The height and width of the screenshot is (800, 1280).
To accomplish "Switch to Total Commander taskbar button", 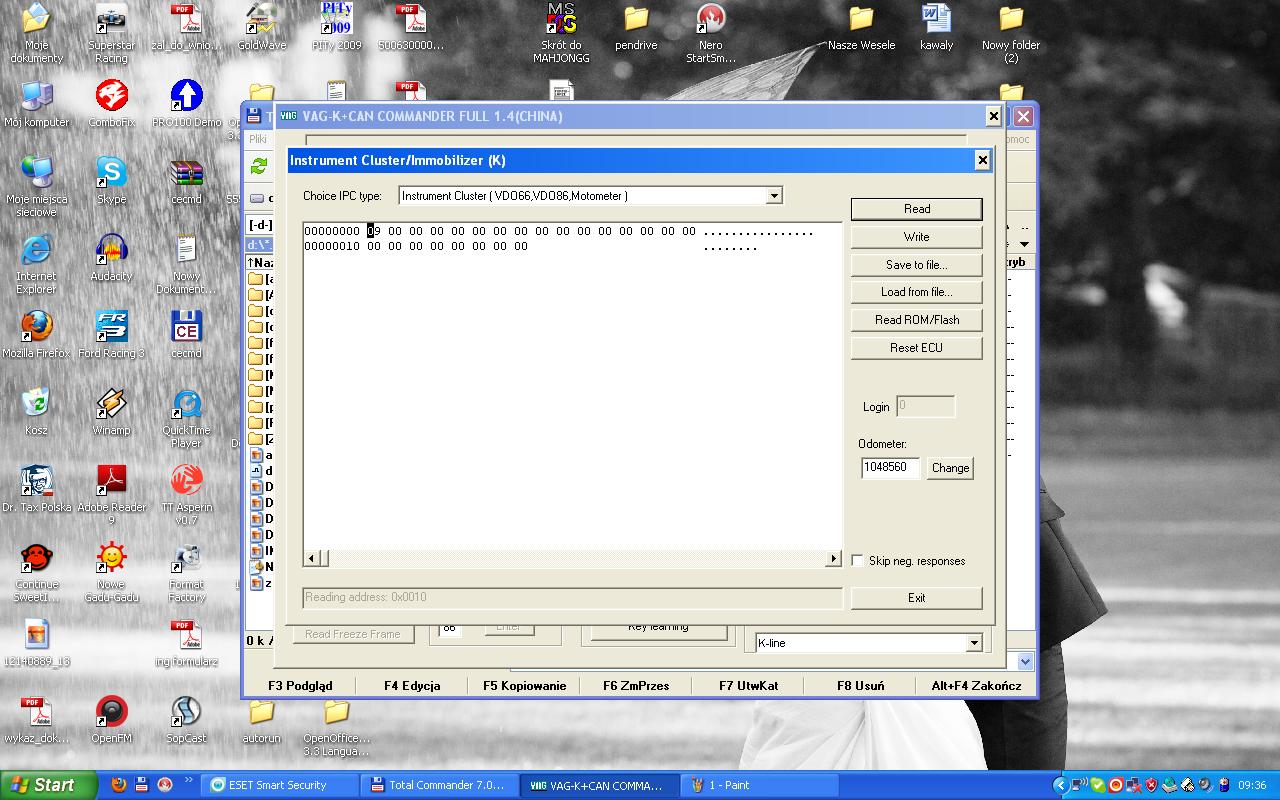I will 441,785.
